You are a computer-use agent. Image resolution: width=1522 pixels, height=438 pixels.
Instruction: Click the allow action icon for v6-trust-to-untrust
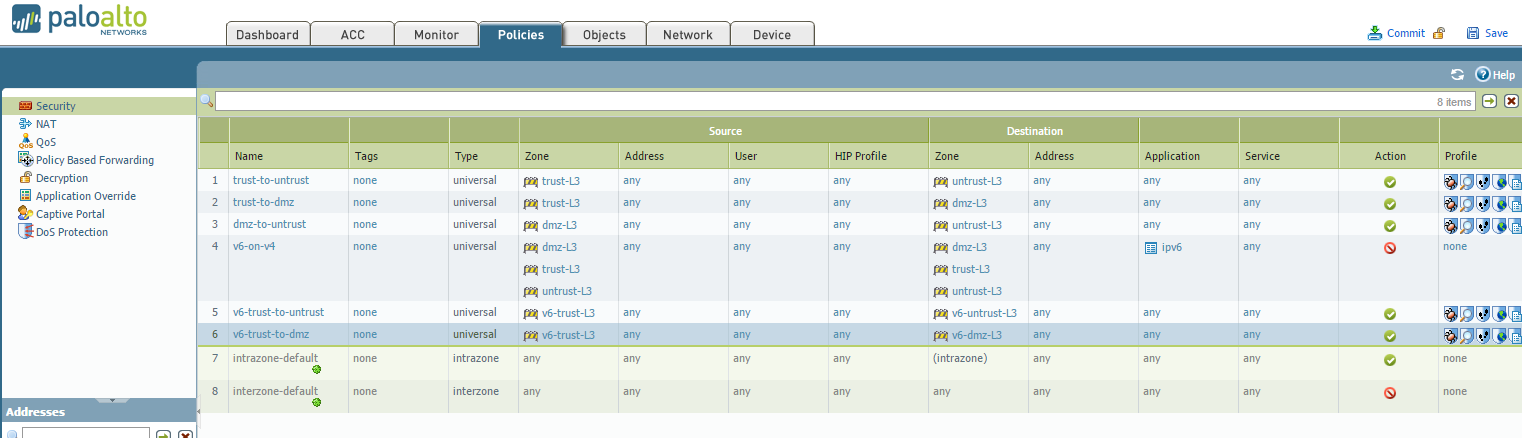[1390, 314]
